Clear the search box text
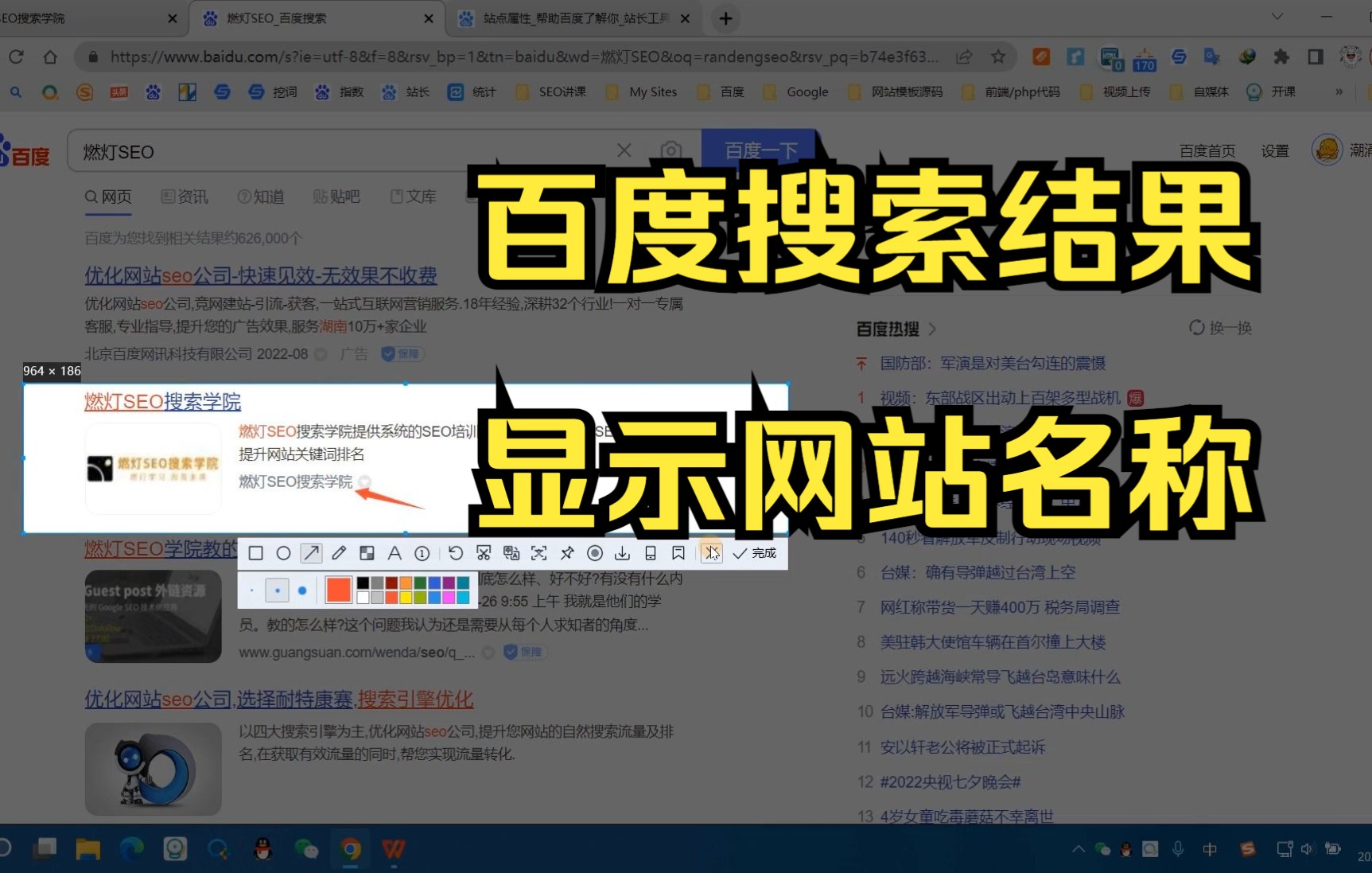Viewport: 1372px width, 873px height. point(624,150)
